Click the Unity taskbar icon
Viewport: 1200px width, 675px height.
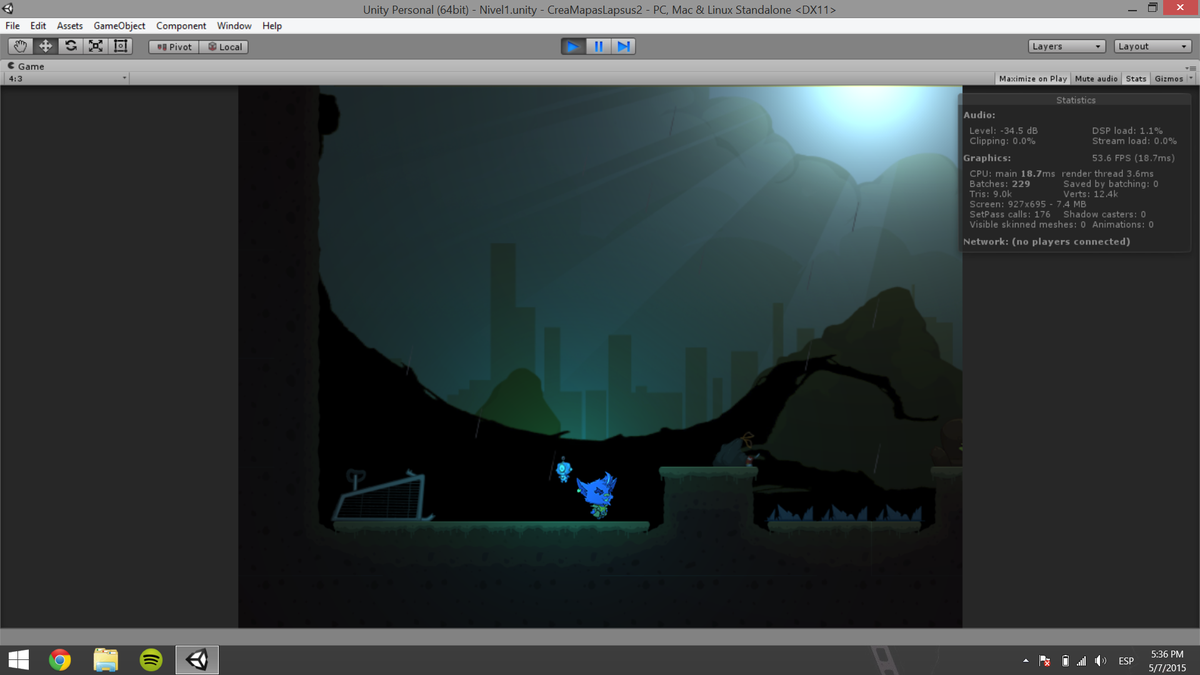197,660
